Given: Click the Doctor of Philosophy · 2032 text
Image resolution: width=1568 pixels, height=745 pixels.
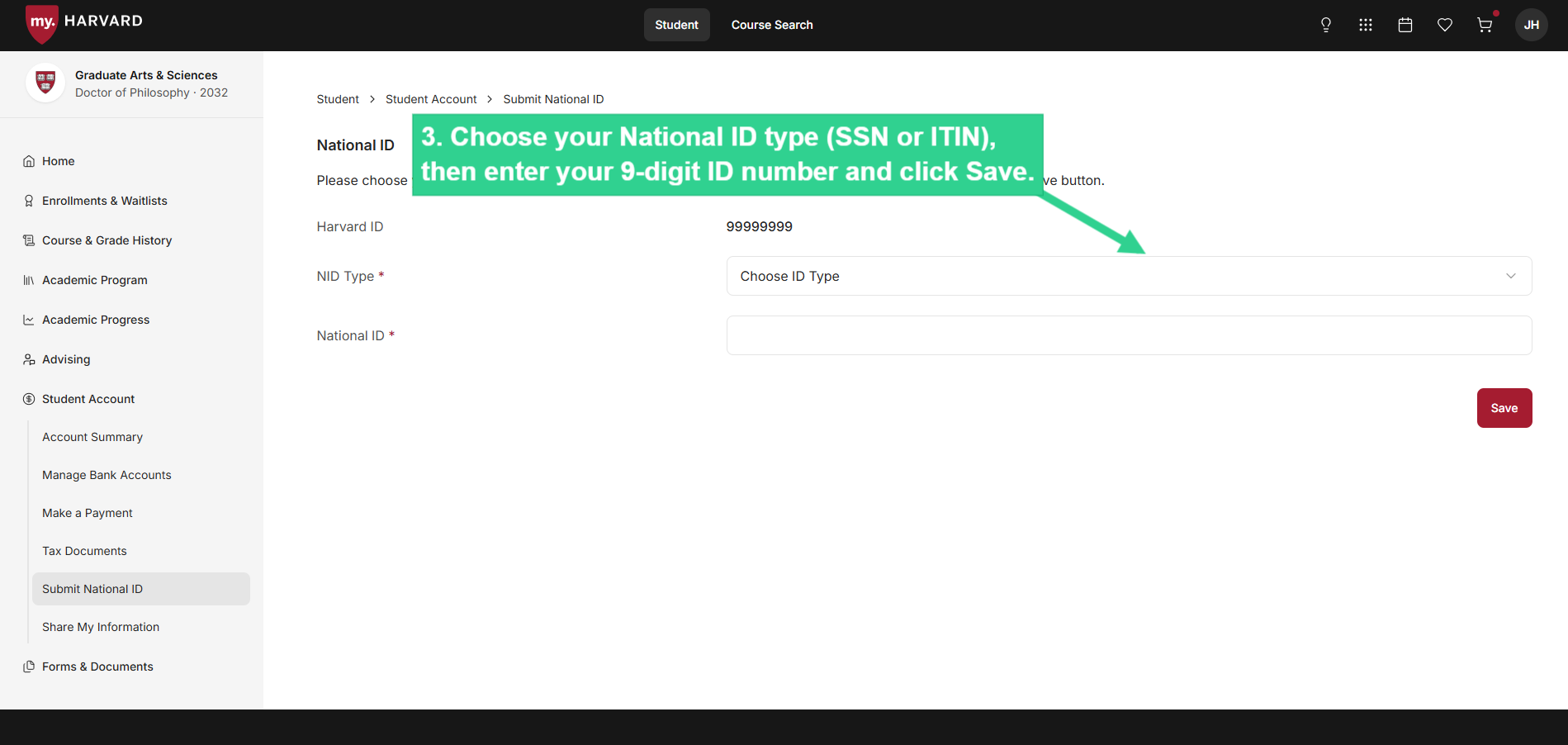Looking at the screenshot, I should tap(151, 93).
